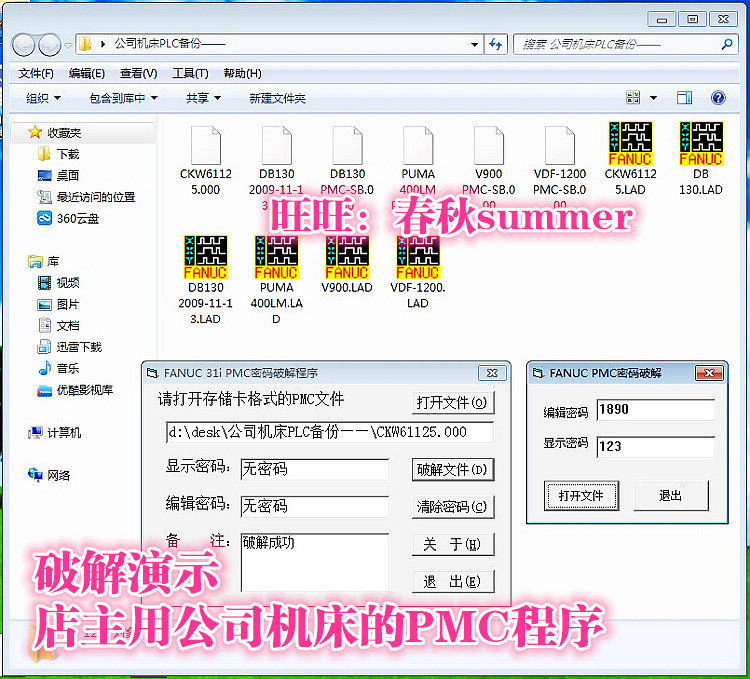
Task: Click 破解文件(D) button
Action: pos(452,470)
